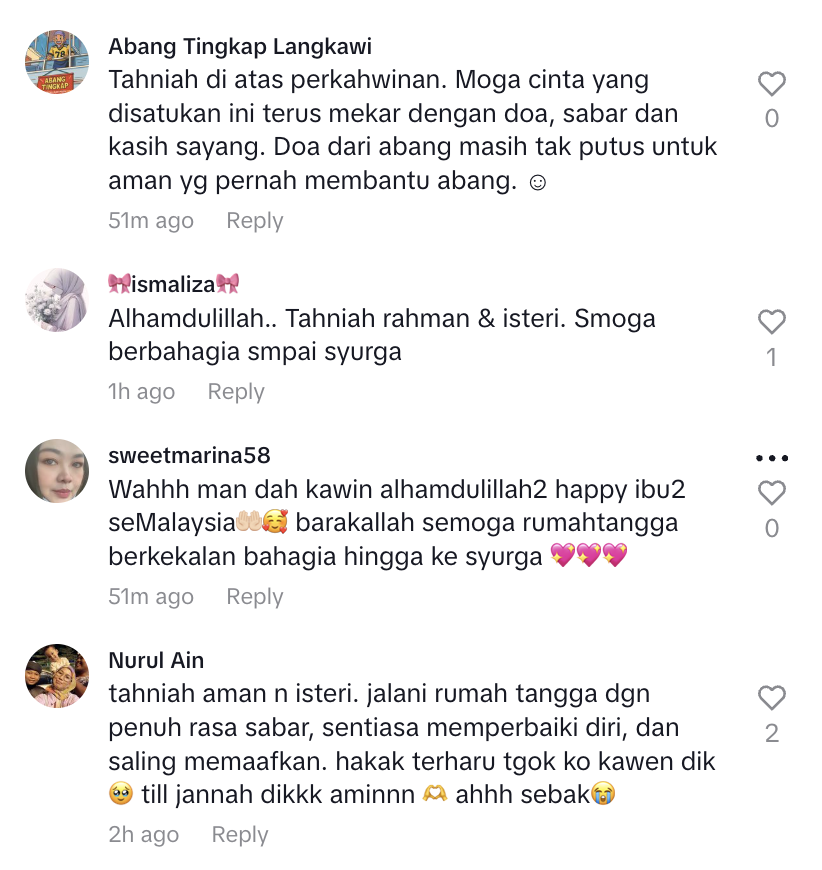This screenshot has height=870, width=822.
Task: Like sweetmarina58's comment via heart icon
Action: click(x=771, y=493)
